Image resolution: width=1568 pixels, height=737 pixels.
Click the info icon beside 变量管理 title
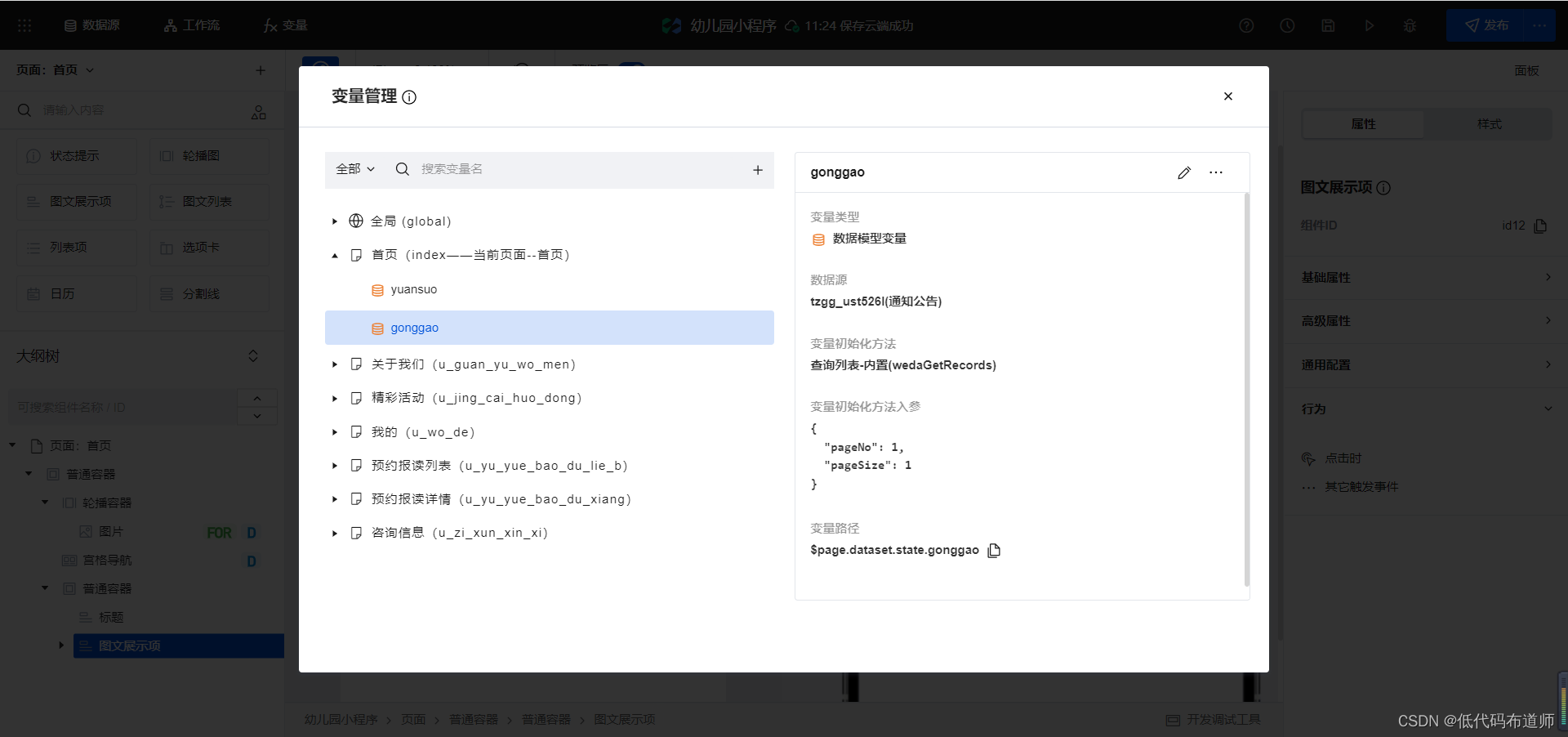409,97
